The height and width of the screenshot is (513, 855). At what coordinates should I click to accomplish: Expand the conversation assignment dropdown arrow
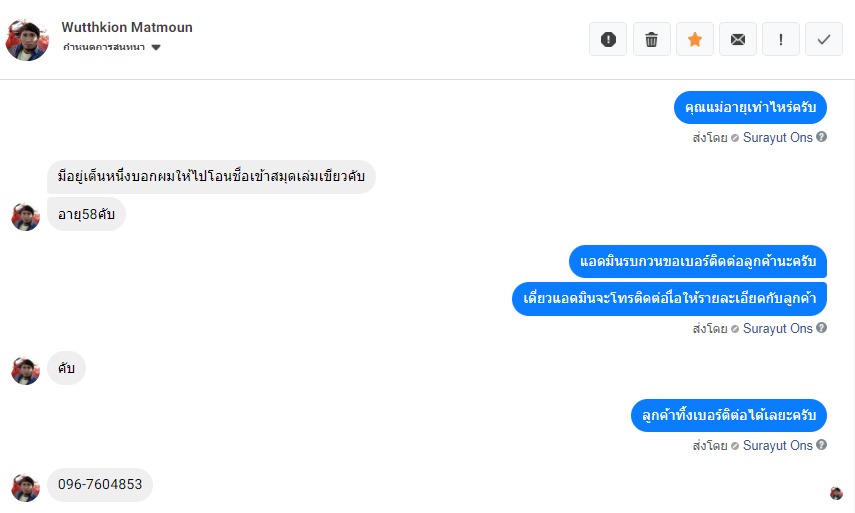click(x=156, y=47)
